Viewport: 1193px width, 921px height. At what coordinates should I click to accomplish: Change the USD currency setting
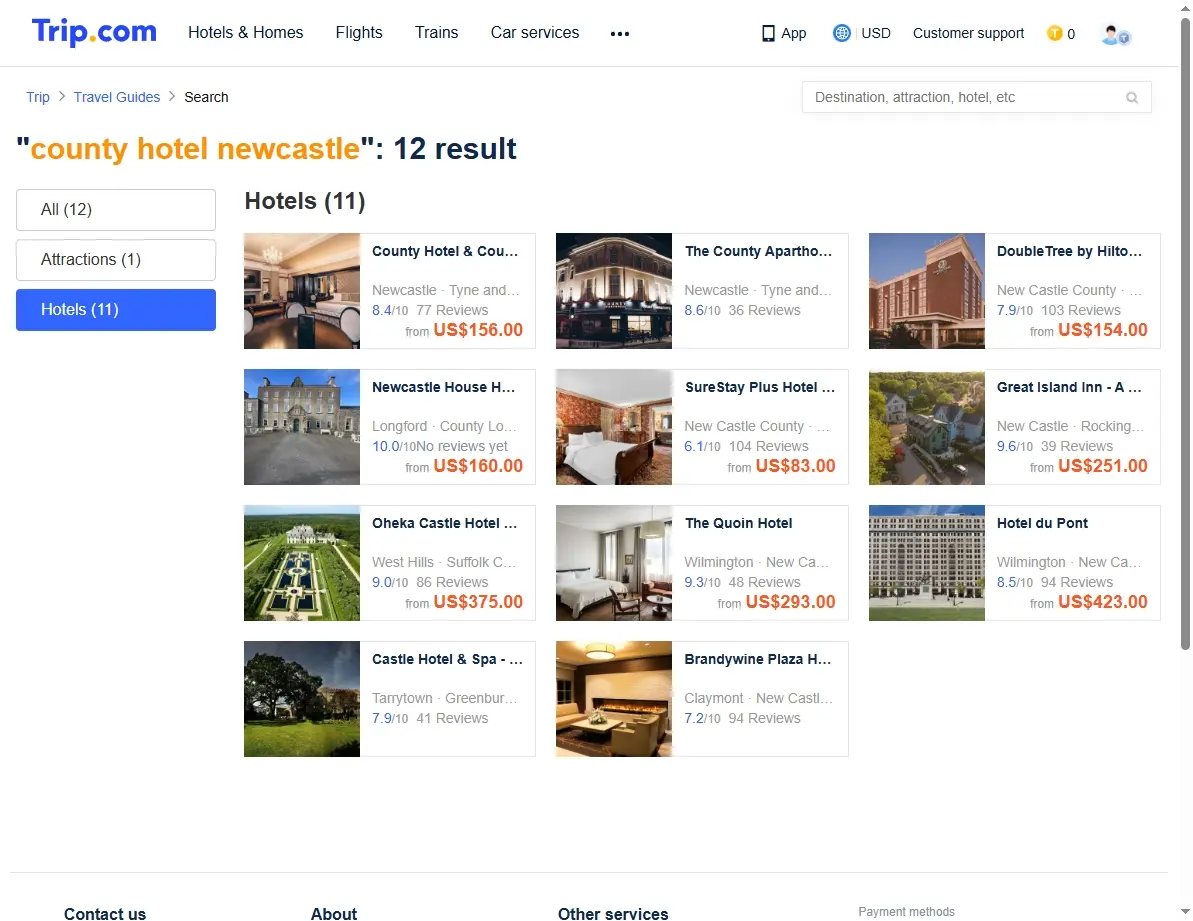click(876, 33)
